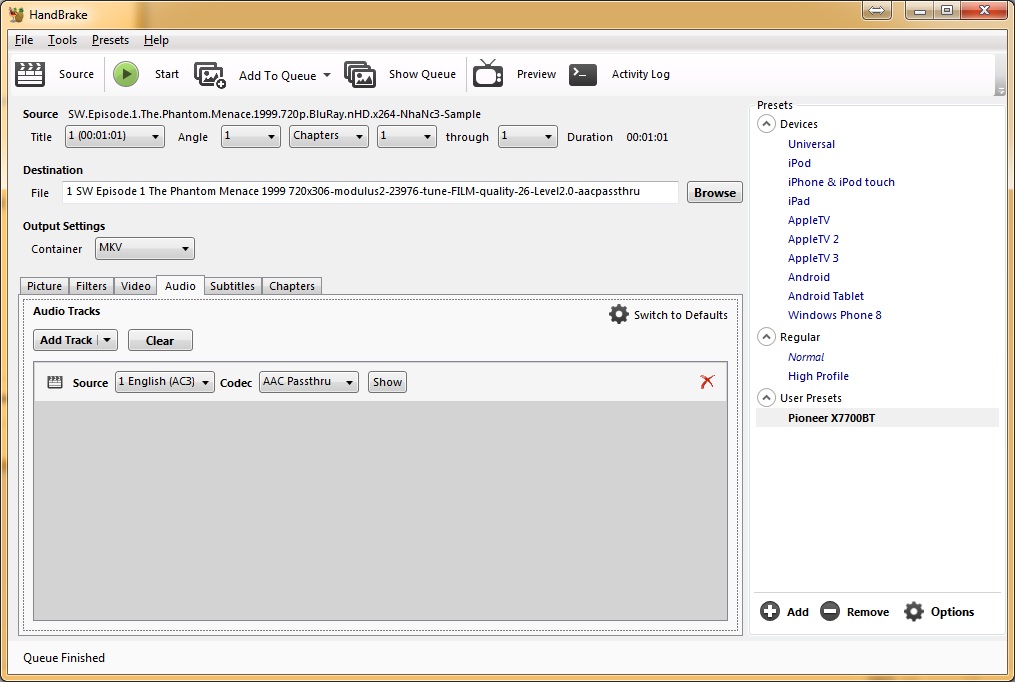The height and width of the screenshot is (682, 1015).
Task: Click the Preview television icon
Action: pyautogui.click(x=488, y=73)
